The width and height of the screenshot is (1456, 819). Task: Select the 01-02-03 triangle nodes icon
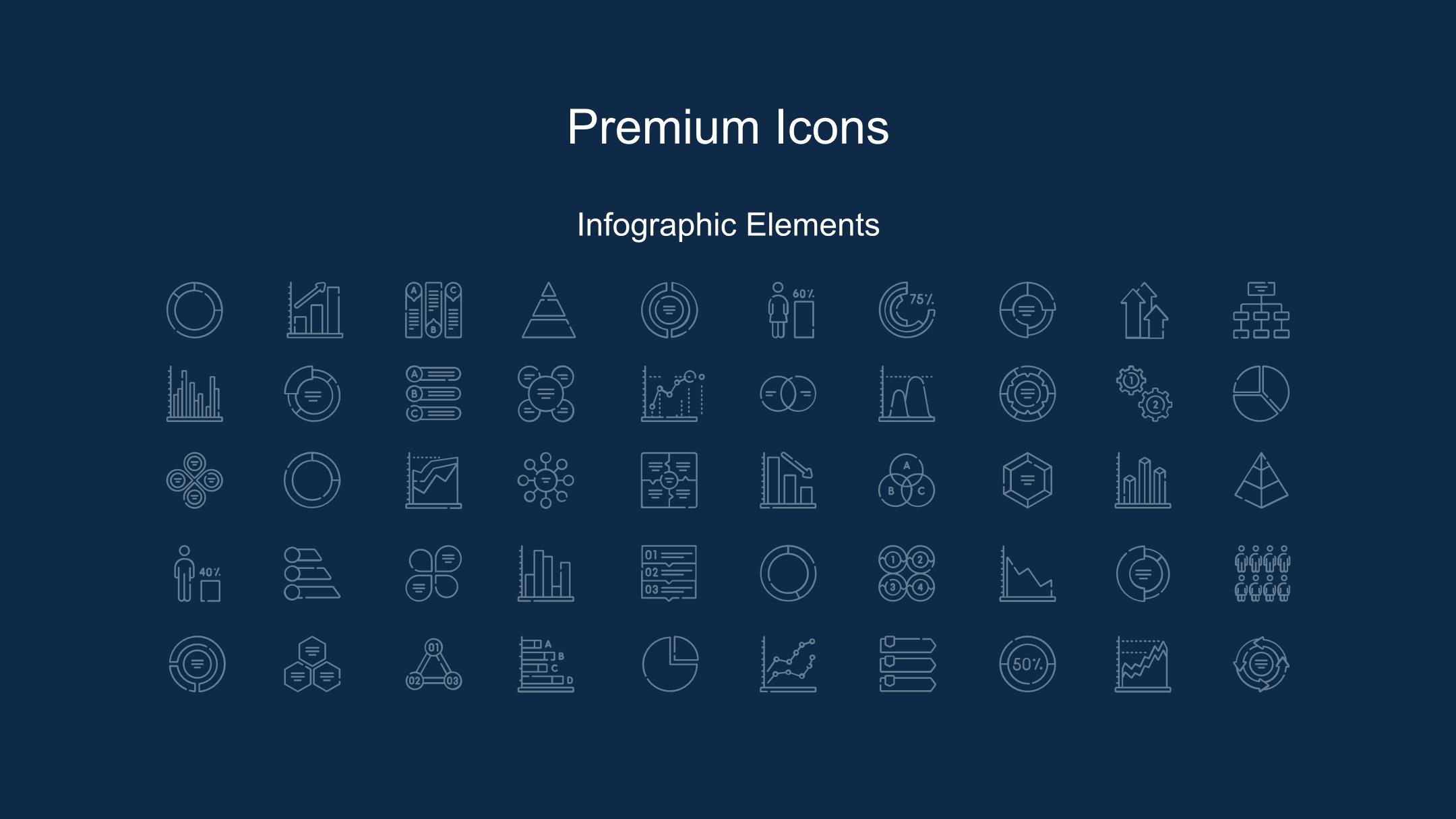click(433, 664)
